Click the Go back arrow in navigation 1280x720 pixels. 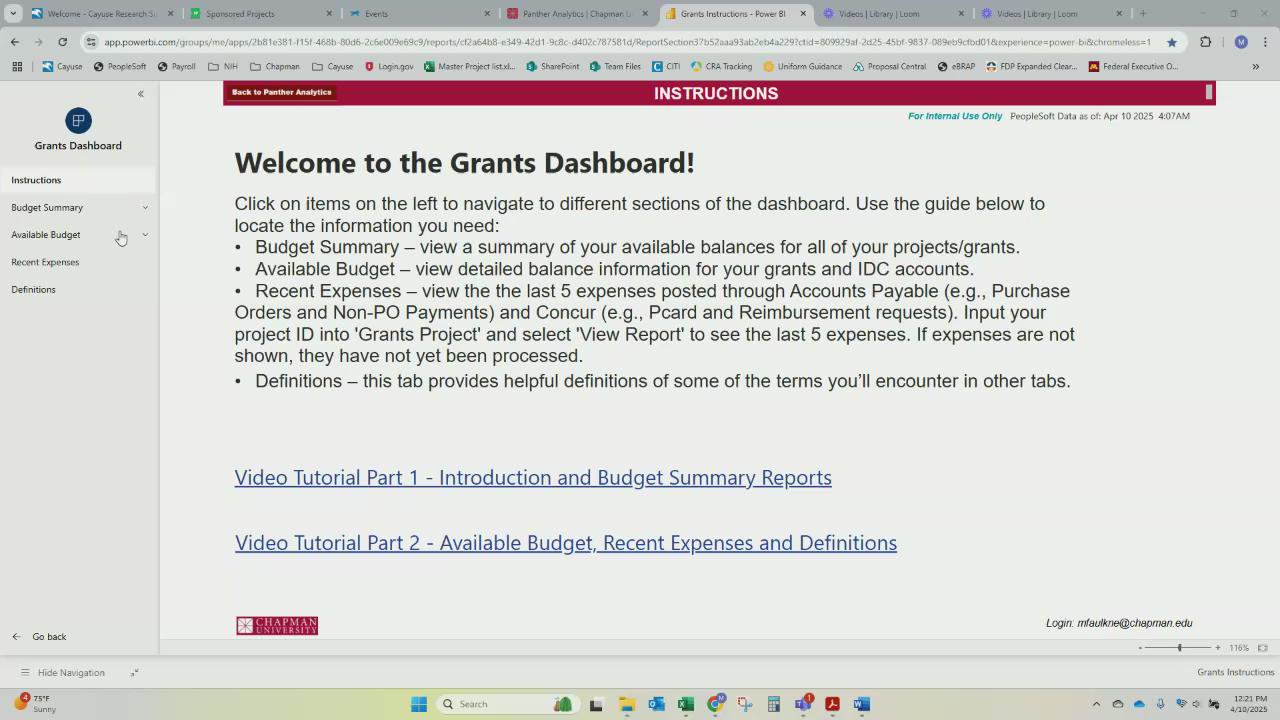click(16, 637)
